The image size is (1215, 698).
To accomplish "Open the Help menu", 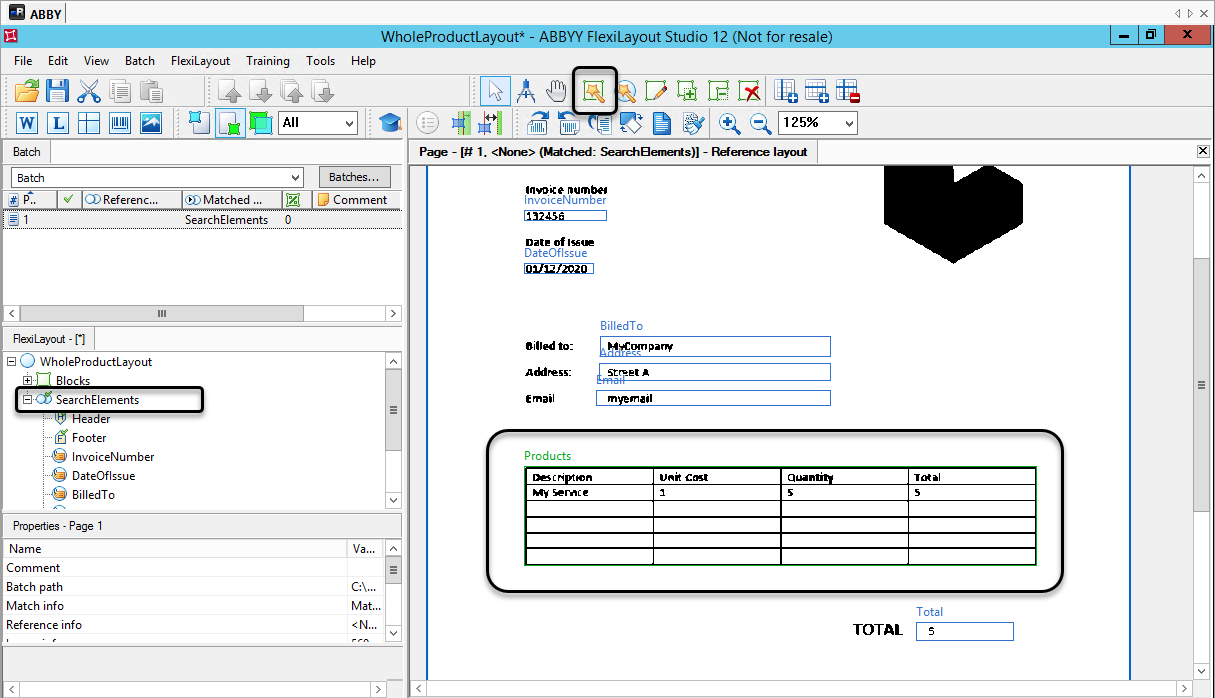I will point(364,61).
